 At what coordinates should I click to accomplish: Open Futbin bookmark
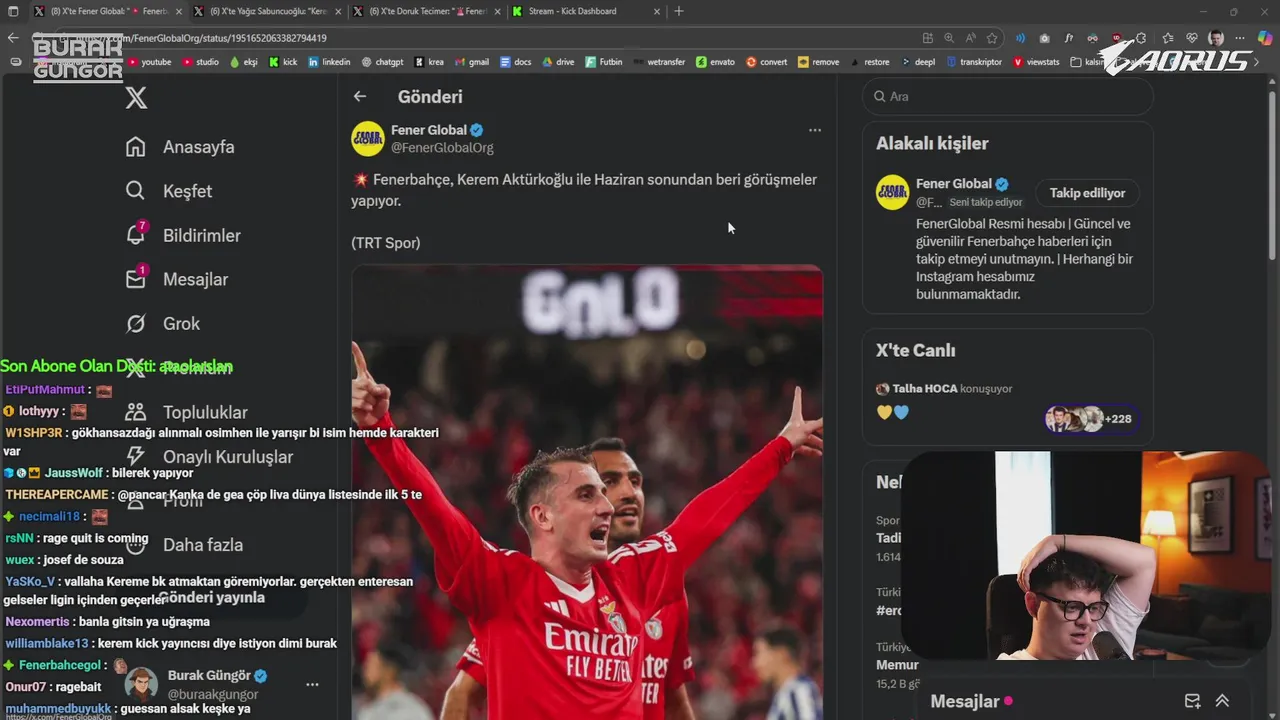point(603,62)
